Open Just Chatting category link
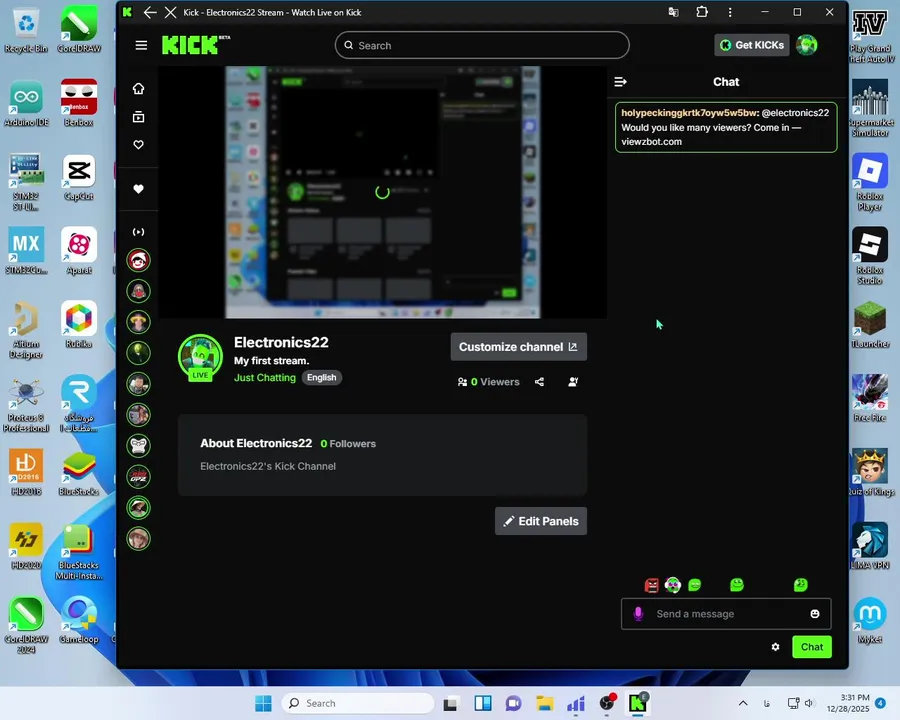The width and height of the screenshot is (900, 720). pyautogui.click(x=265, y=377)
